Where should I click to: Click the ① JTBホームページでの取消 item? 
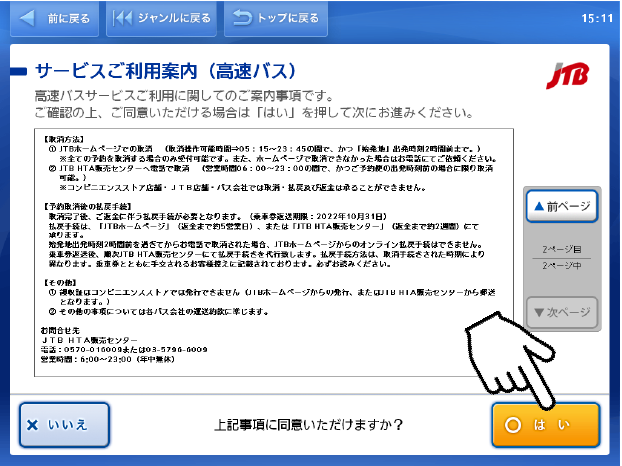265,149
